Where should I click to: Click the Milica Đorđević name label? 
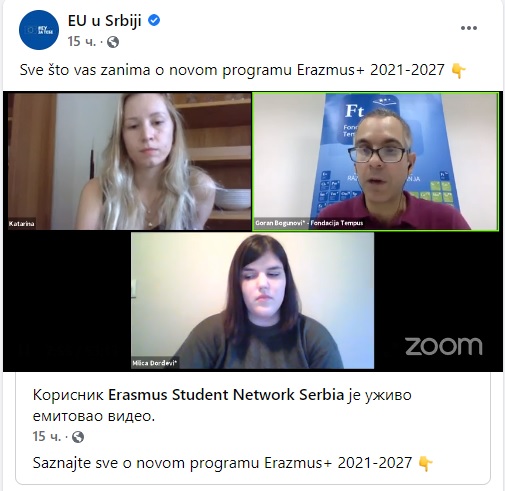pyautogui.click(x=155, y=363)
